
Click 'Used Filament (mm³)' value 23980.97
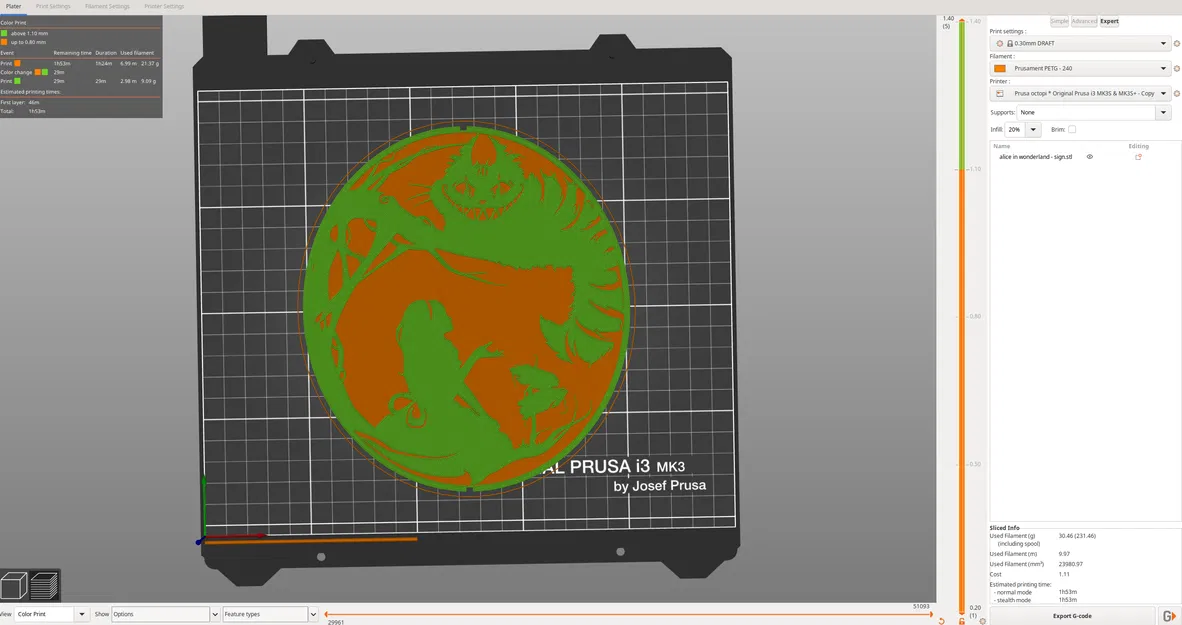pos(1070,564)
